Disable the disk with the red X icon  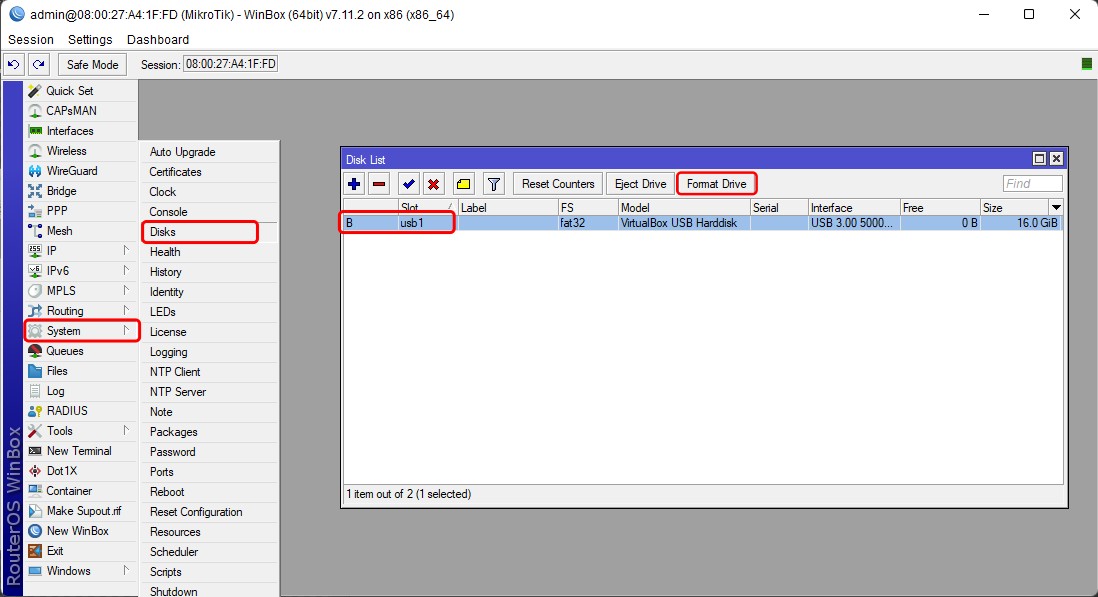(x=433, y=184)
